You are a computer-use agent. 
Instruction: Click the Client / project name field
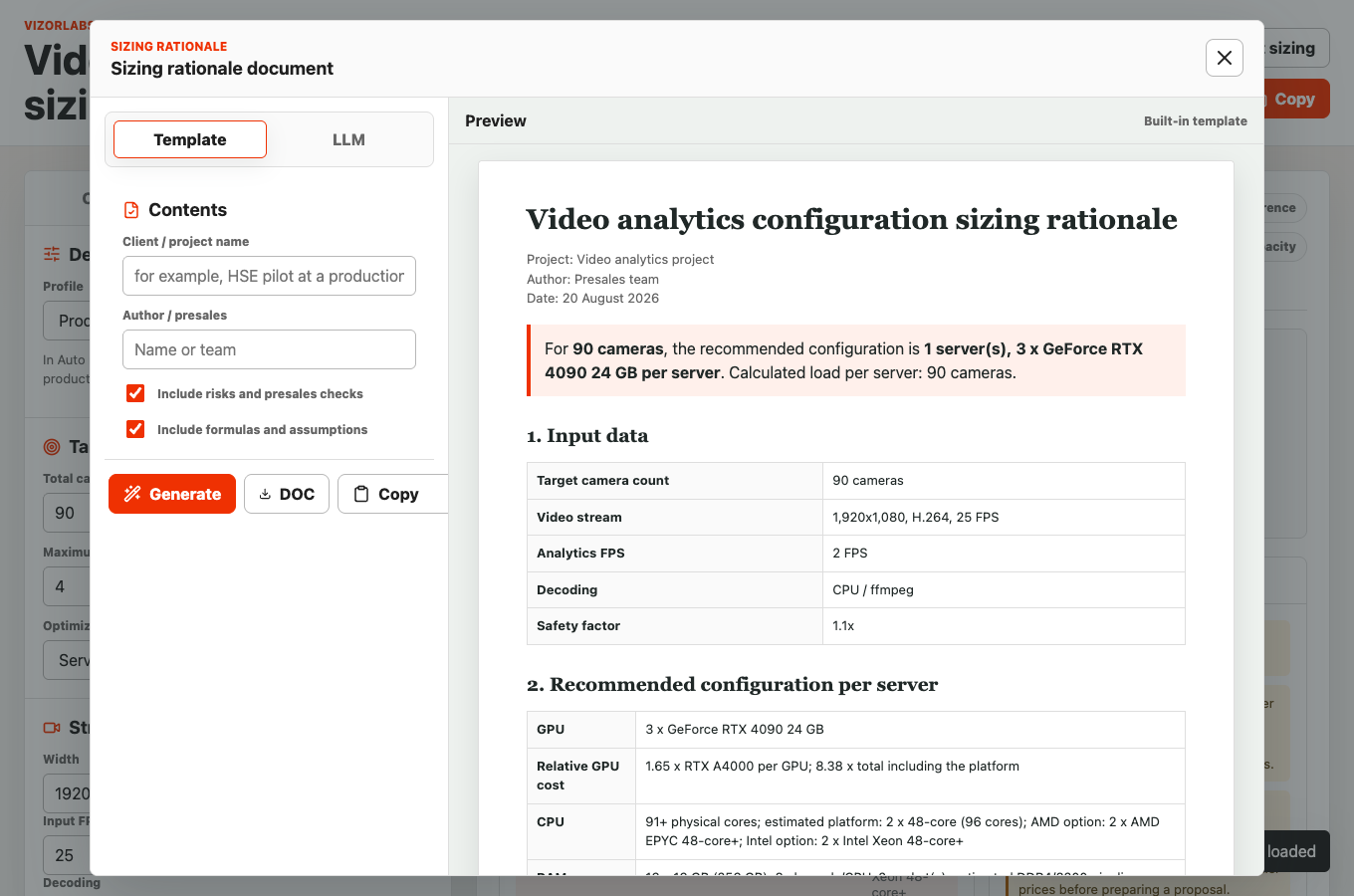coord(269,276)
